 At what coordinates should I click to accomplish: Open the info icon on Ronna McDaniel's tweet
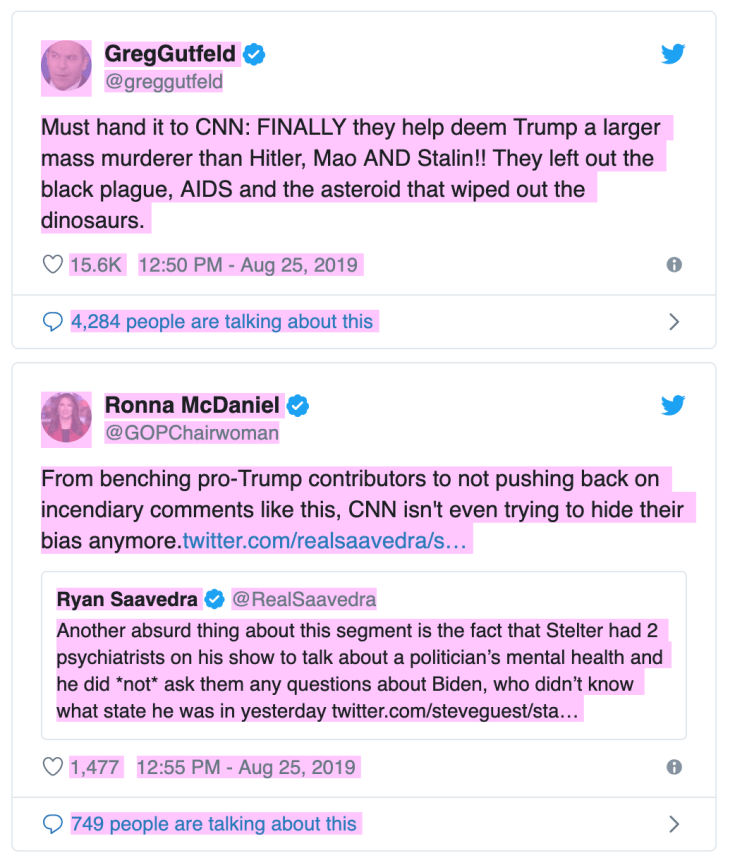(674, 766)
